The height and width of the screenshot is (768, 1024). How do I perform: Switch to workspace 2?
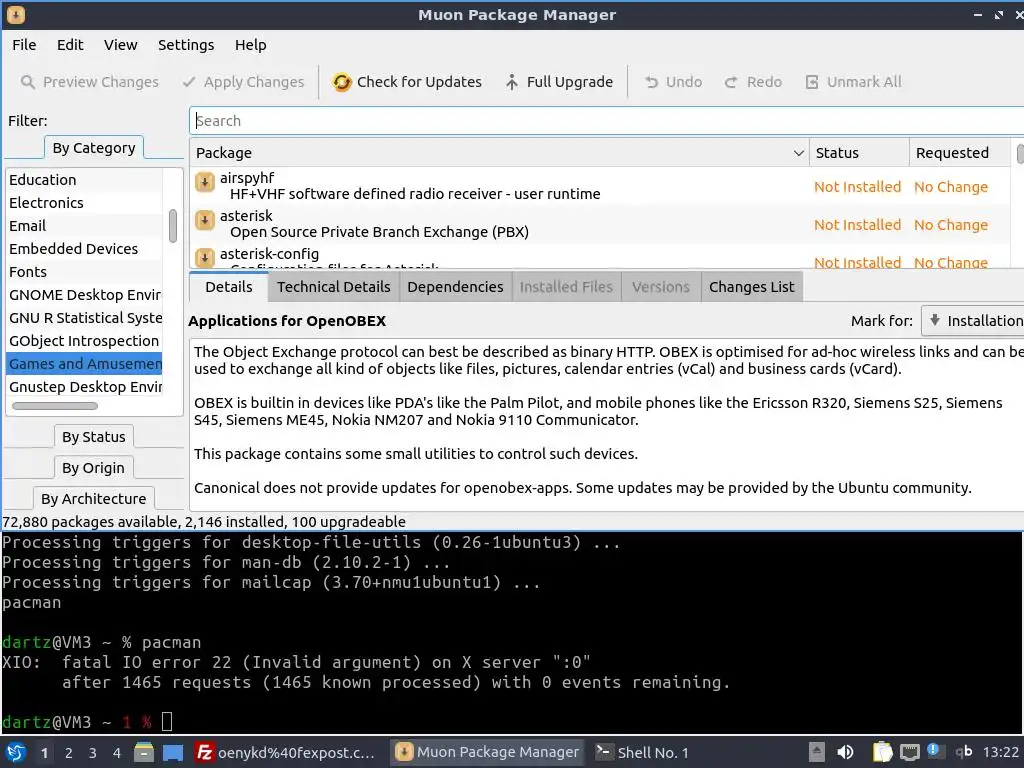click(69, 753)
